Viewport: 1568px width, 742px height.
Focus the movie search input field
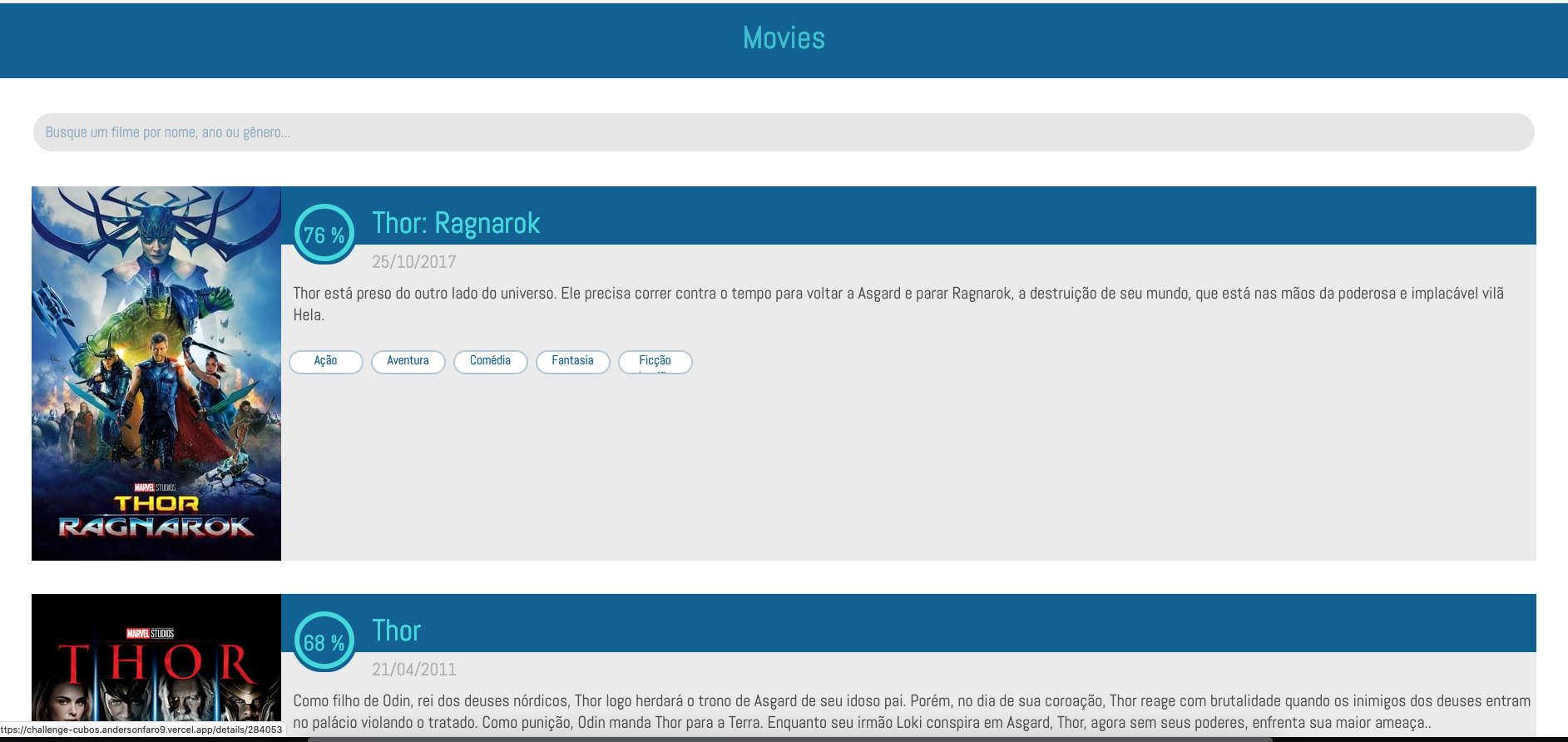[784, 132]
